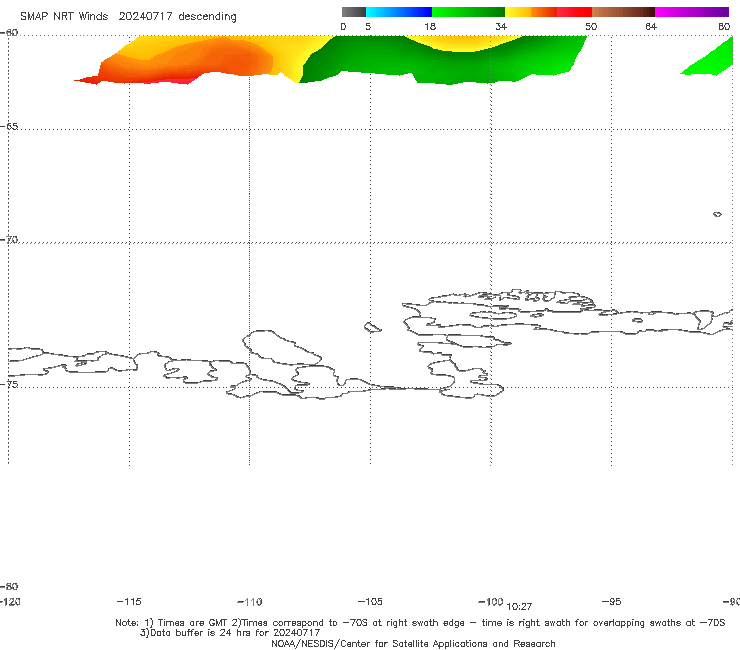Click the longitude label '-115'
Screen dimensions: 740x650
[129, 602]
